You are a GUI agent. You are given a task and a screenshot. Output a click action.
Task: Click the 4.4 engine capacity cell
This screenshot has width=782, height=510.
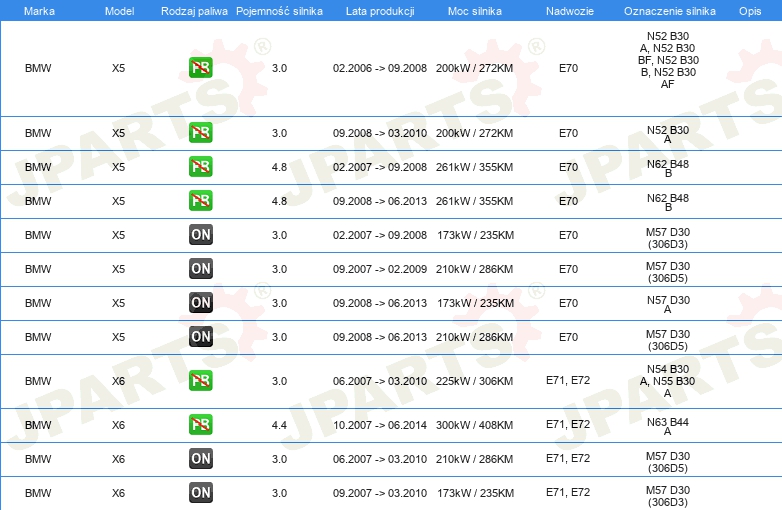(279, 425)
